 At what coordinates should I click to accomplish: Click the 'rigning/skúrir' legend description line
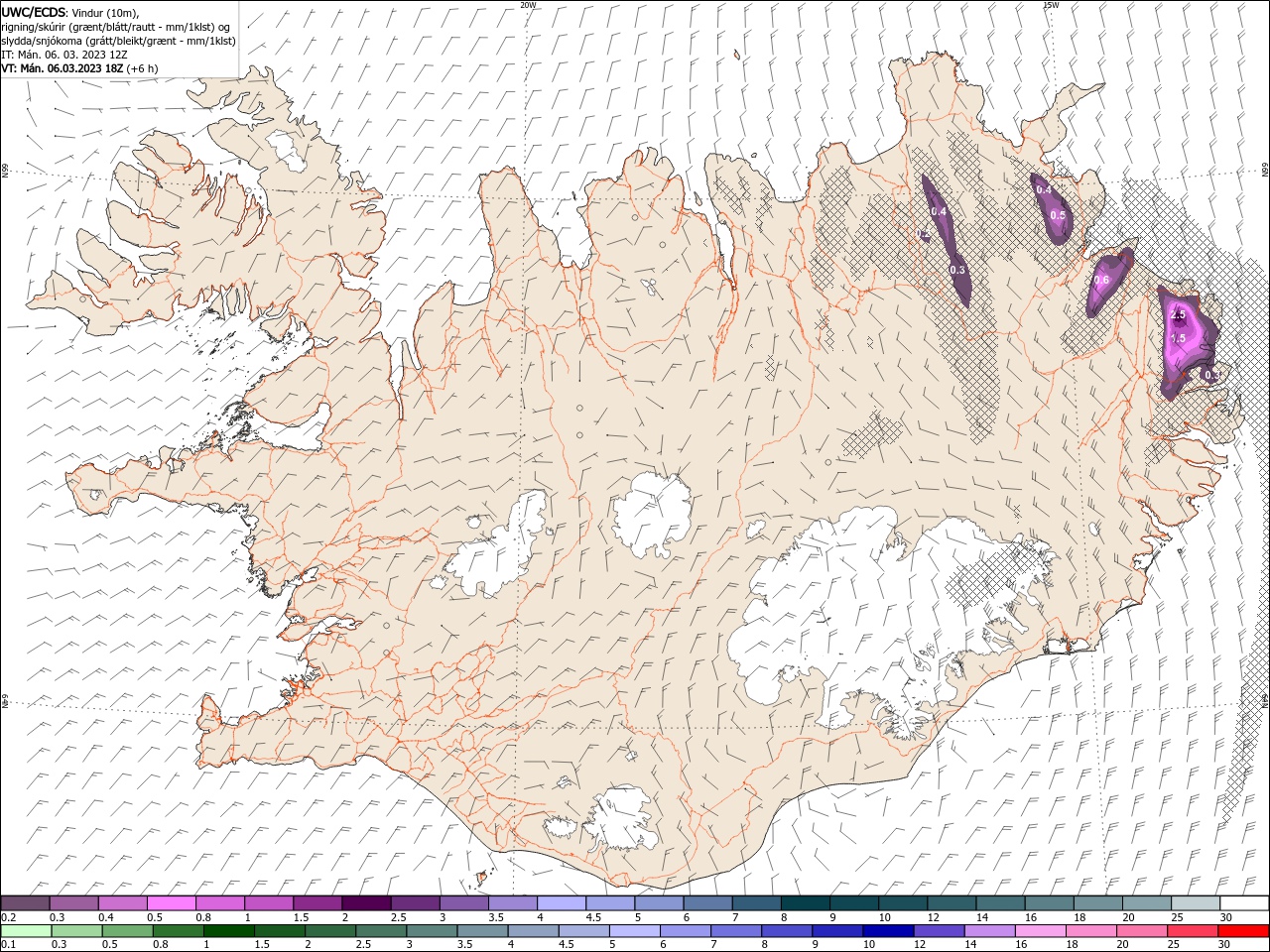(116, 27)
